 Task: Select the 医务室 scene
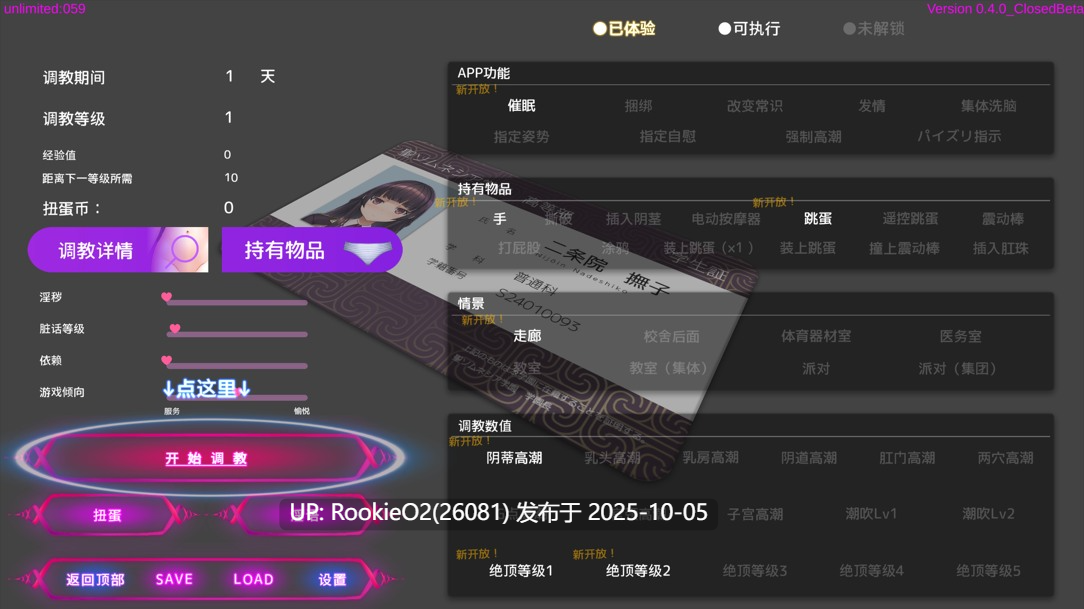point(960,336)
